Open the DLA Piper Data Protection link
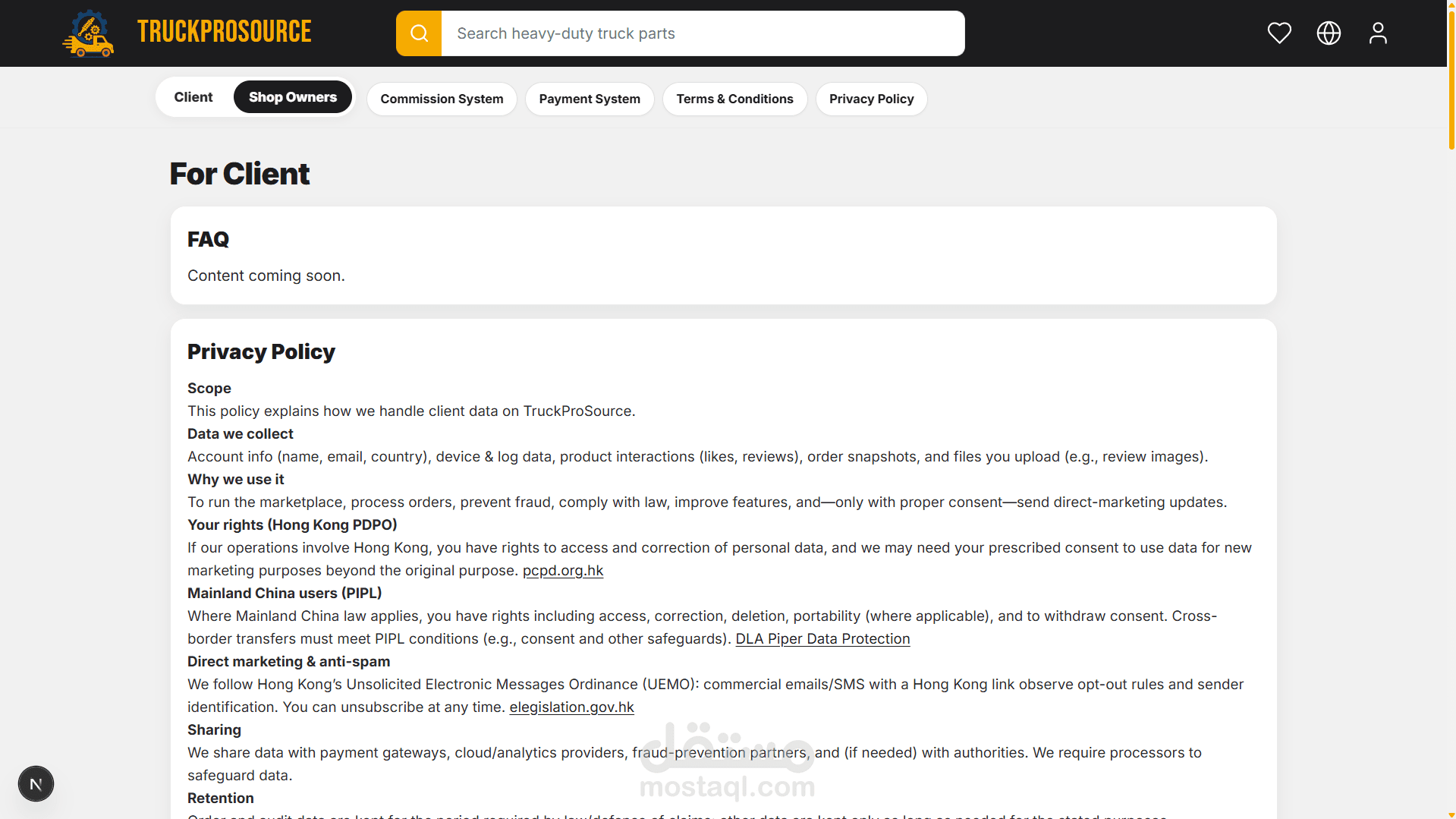This screenshot has width=1456, height=819. 822,639
